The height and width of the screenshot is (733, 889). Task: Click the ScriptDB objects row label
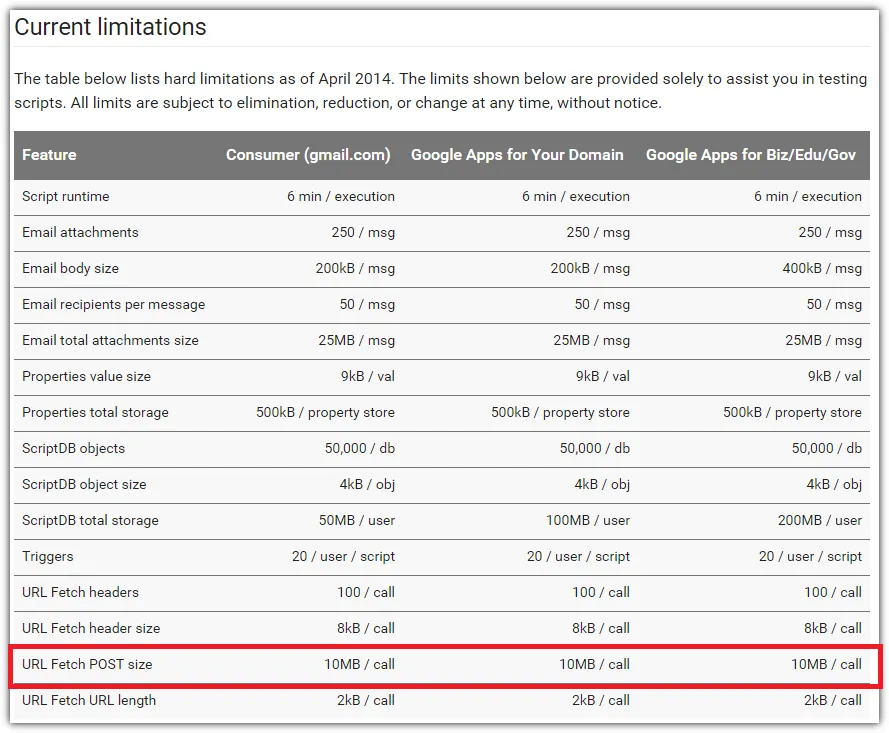(x=73, y=448)
